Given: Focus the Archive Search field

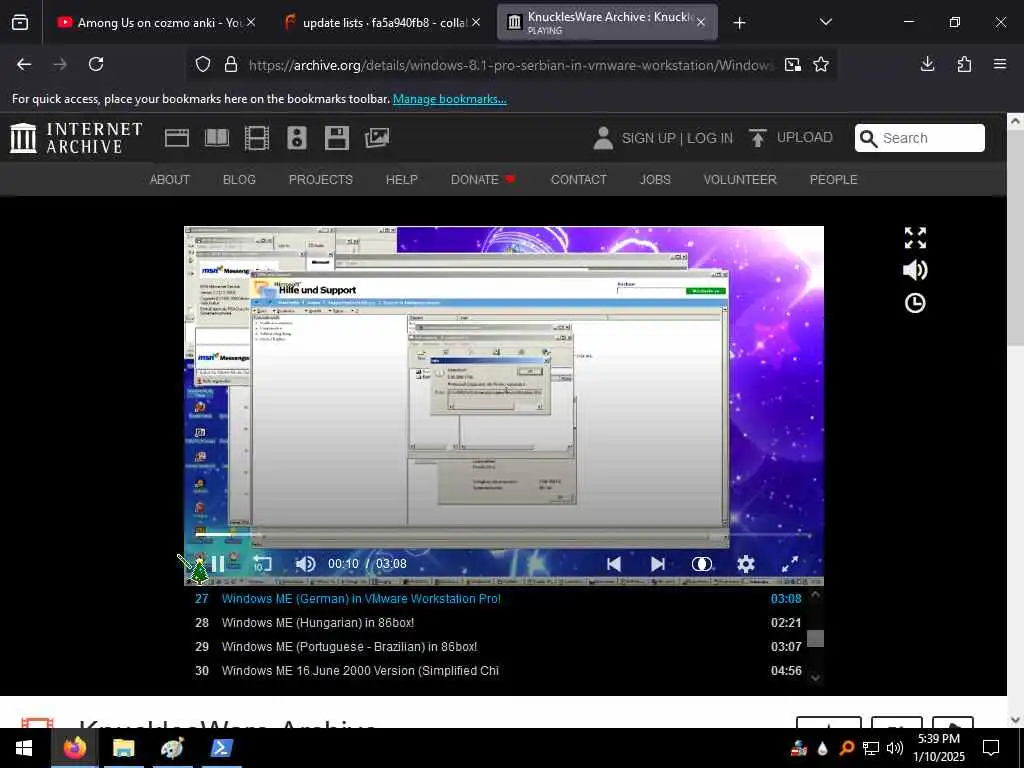Looking at the screenshot, I should pos(920,138).
